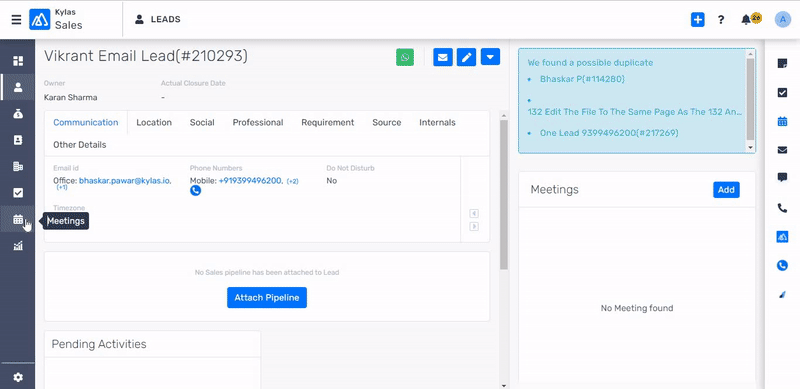Switch to Other Details tab

pos(80,145)
